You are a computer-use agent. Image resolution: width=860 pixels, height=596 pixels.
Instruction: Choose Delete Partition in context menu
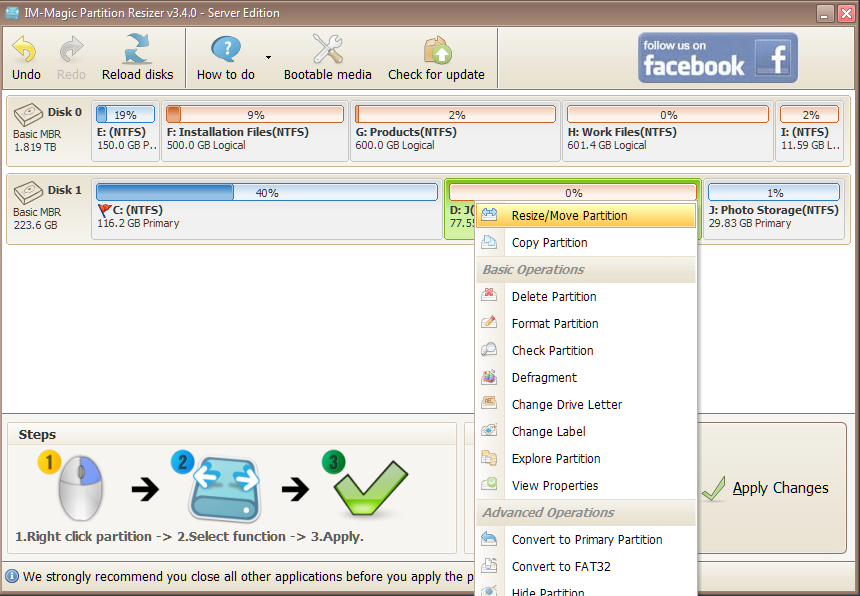click(553, 297)
